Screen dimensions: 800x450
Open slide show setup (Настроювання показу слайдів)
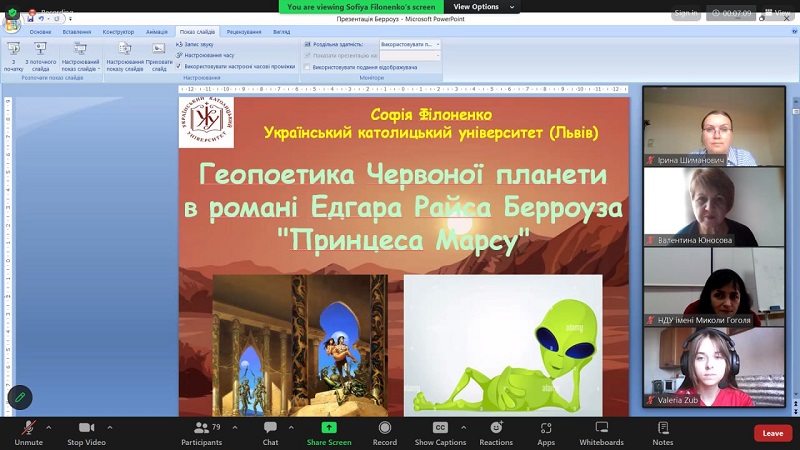pos(125,56)
